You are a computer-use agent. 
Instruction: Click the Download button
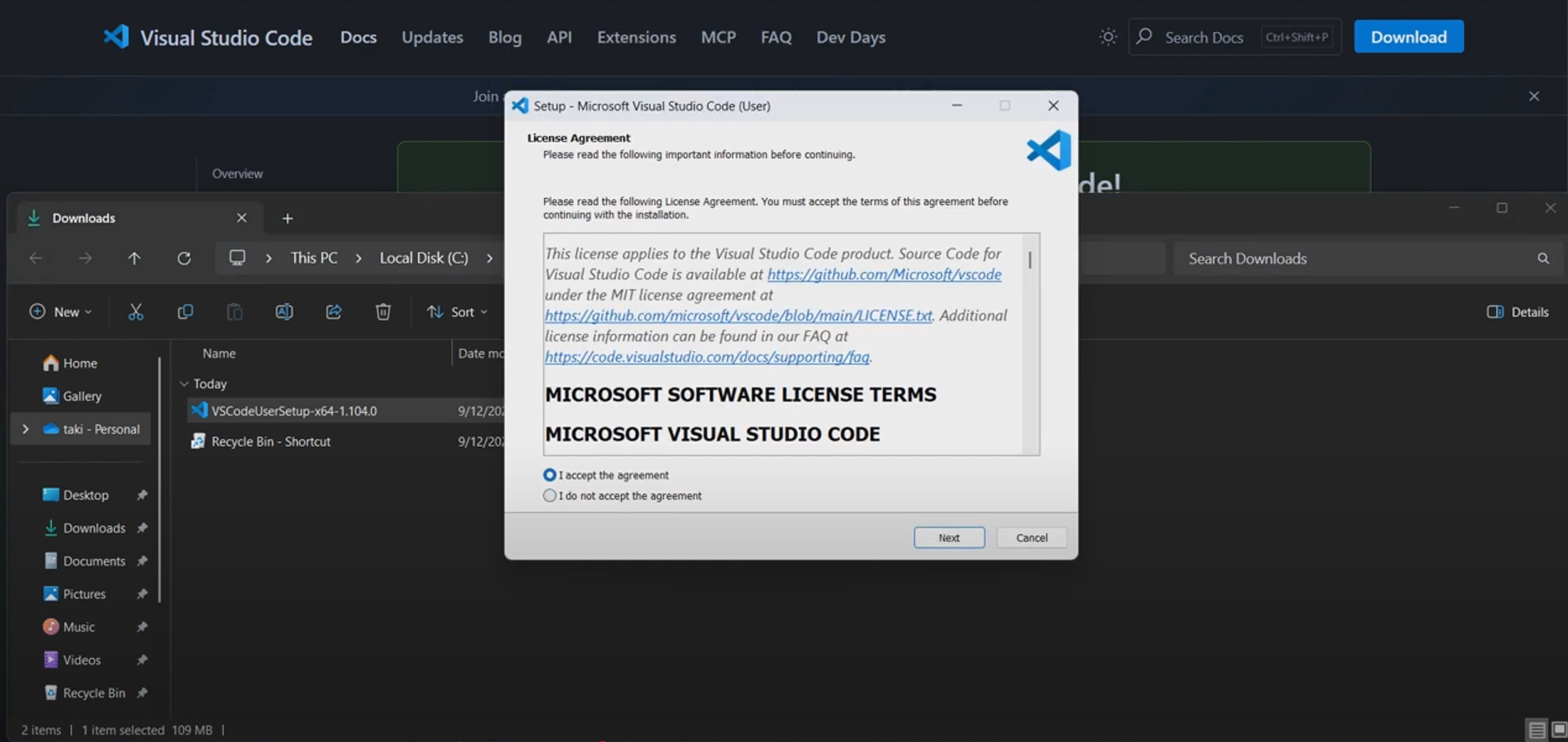(1407, 36)
